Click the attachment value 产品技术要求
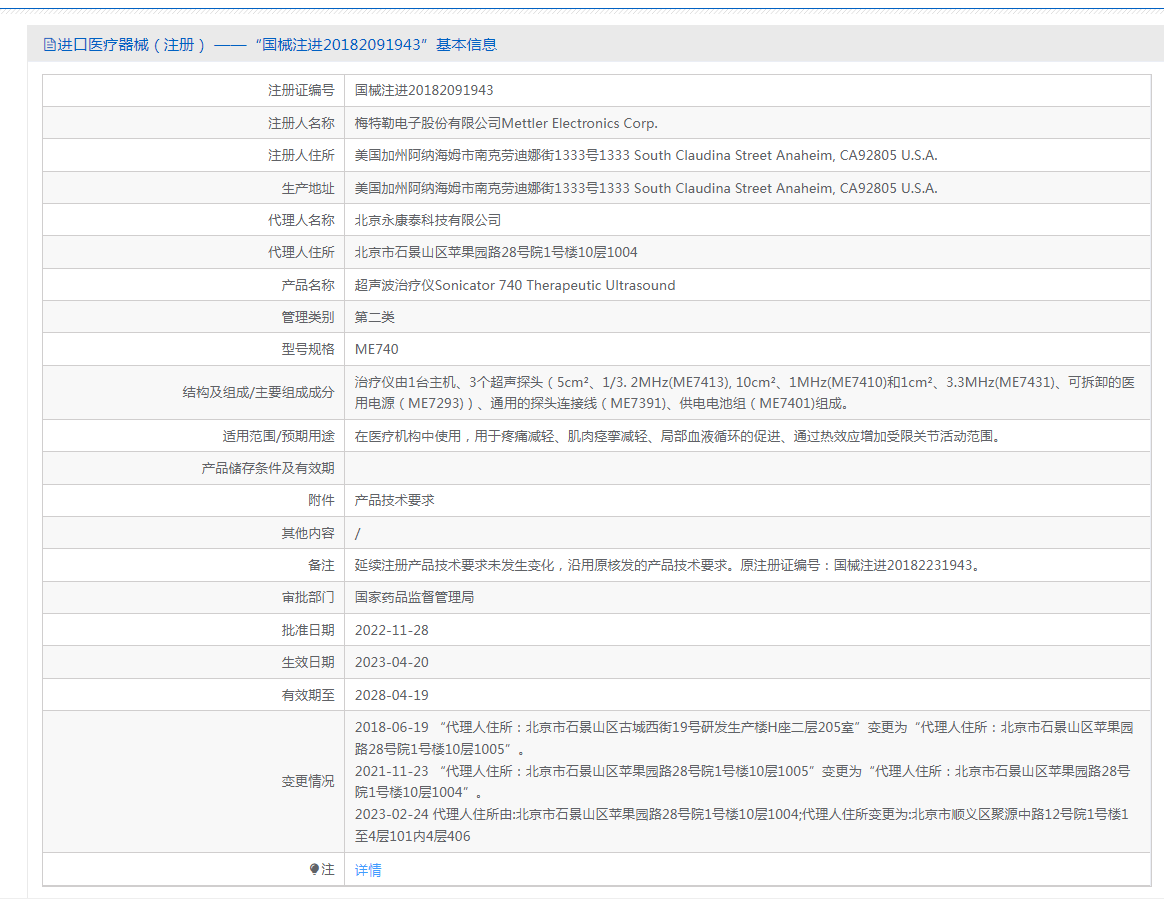The width and height of the screenshot is (1164, 900). click(x=395, y=500)
